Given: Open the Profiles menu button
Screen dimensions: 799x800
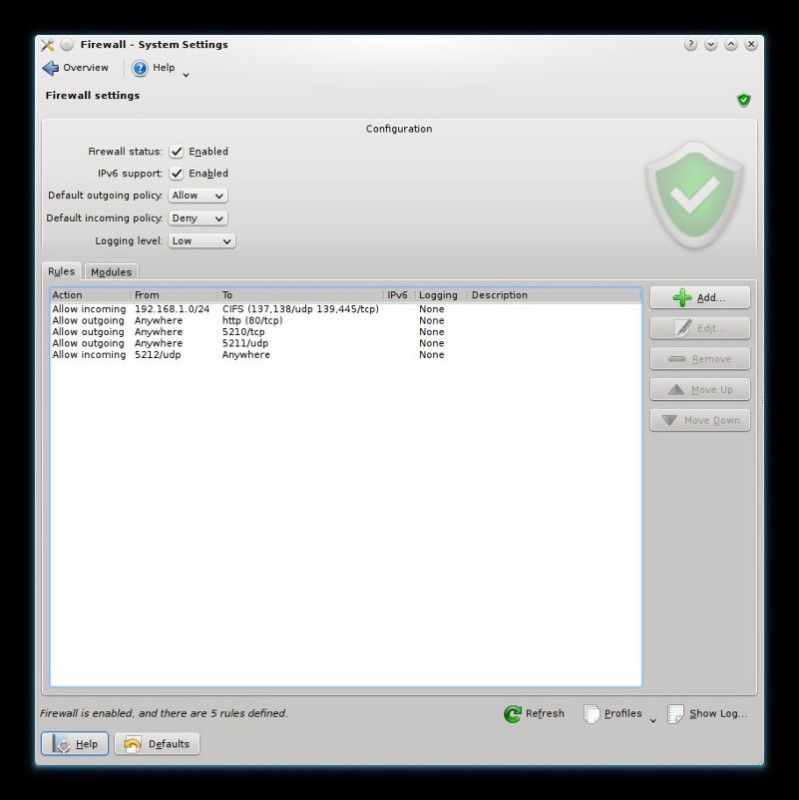Looking at the screenshot, I should 618,714.
